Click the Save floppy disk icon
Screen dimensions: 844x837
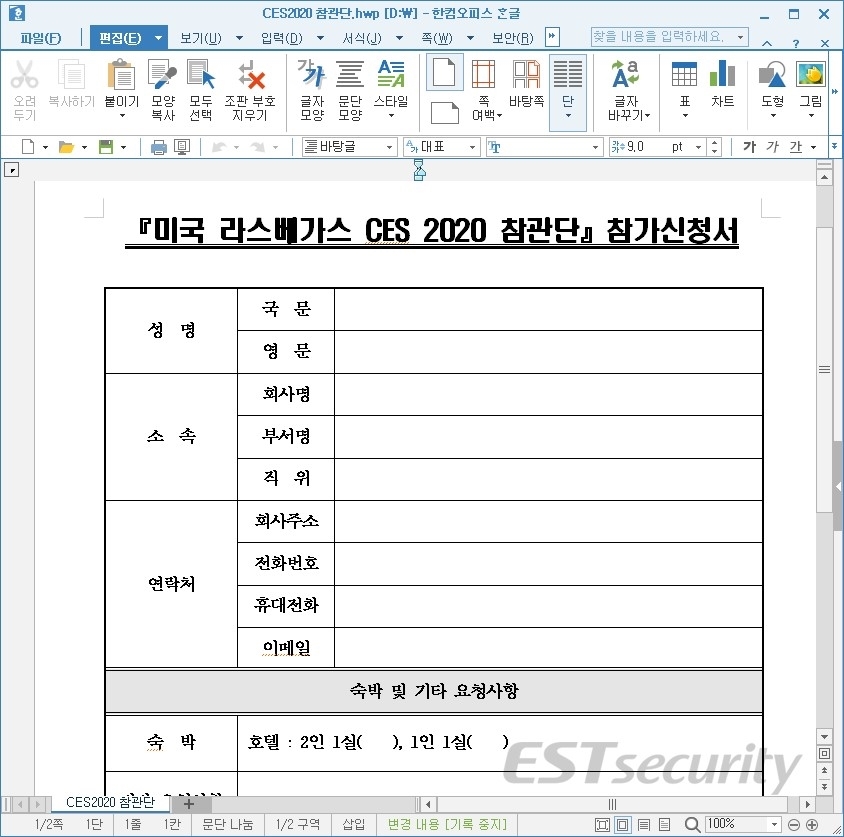[x=106, y=147]
